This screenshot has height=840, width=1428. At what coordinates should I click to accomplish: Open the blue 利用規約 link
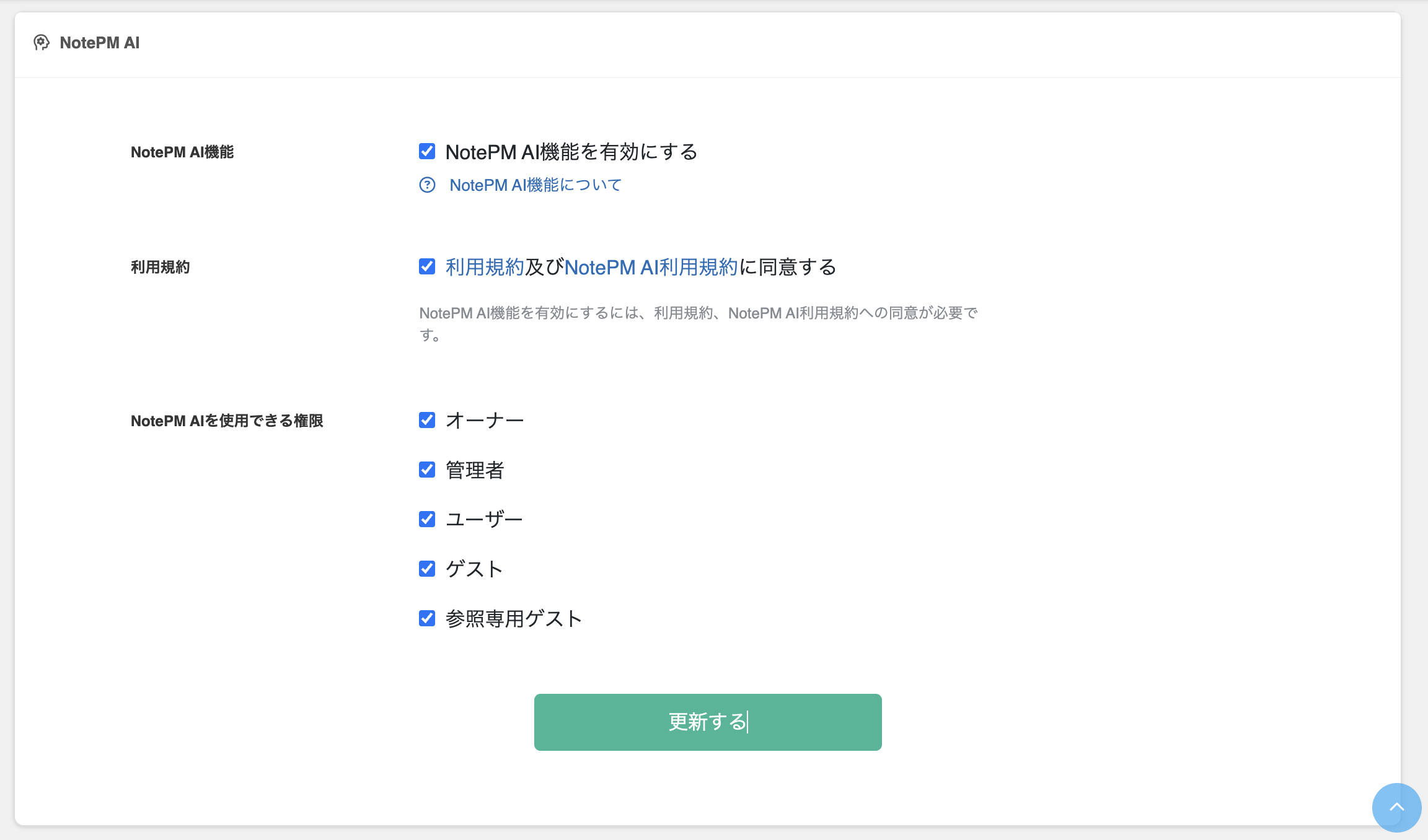485,267
